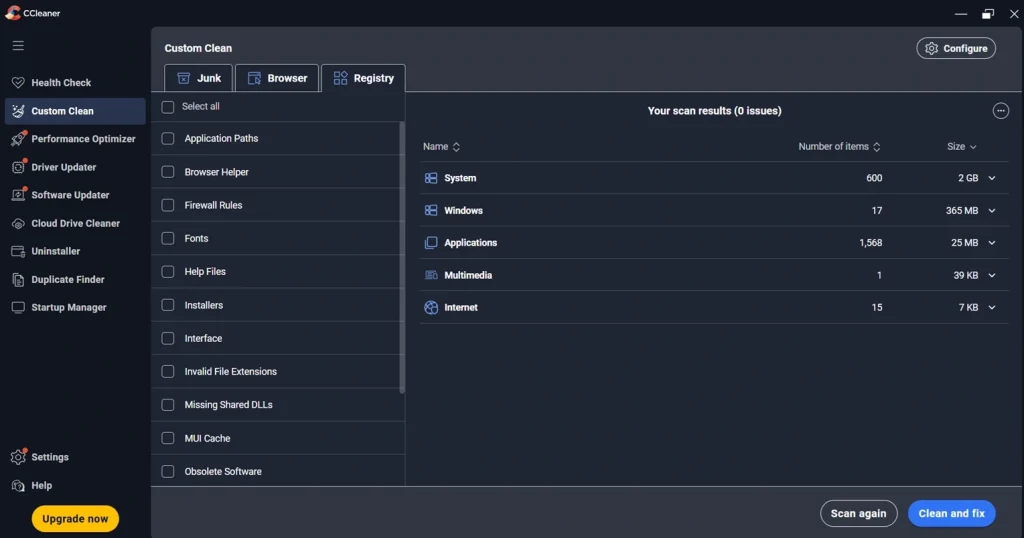
Task: Click the 2 GB size value
Action: [968, 178]
